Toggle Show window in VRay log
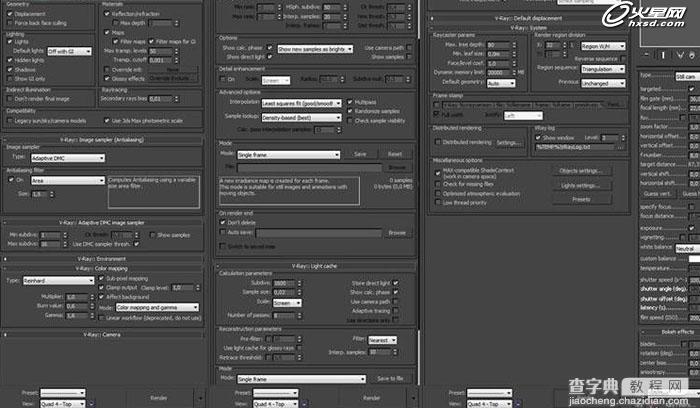Image resolution: width=700 pixels, height=408 pixels. click(538, 137)
